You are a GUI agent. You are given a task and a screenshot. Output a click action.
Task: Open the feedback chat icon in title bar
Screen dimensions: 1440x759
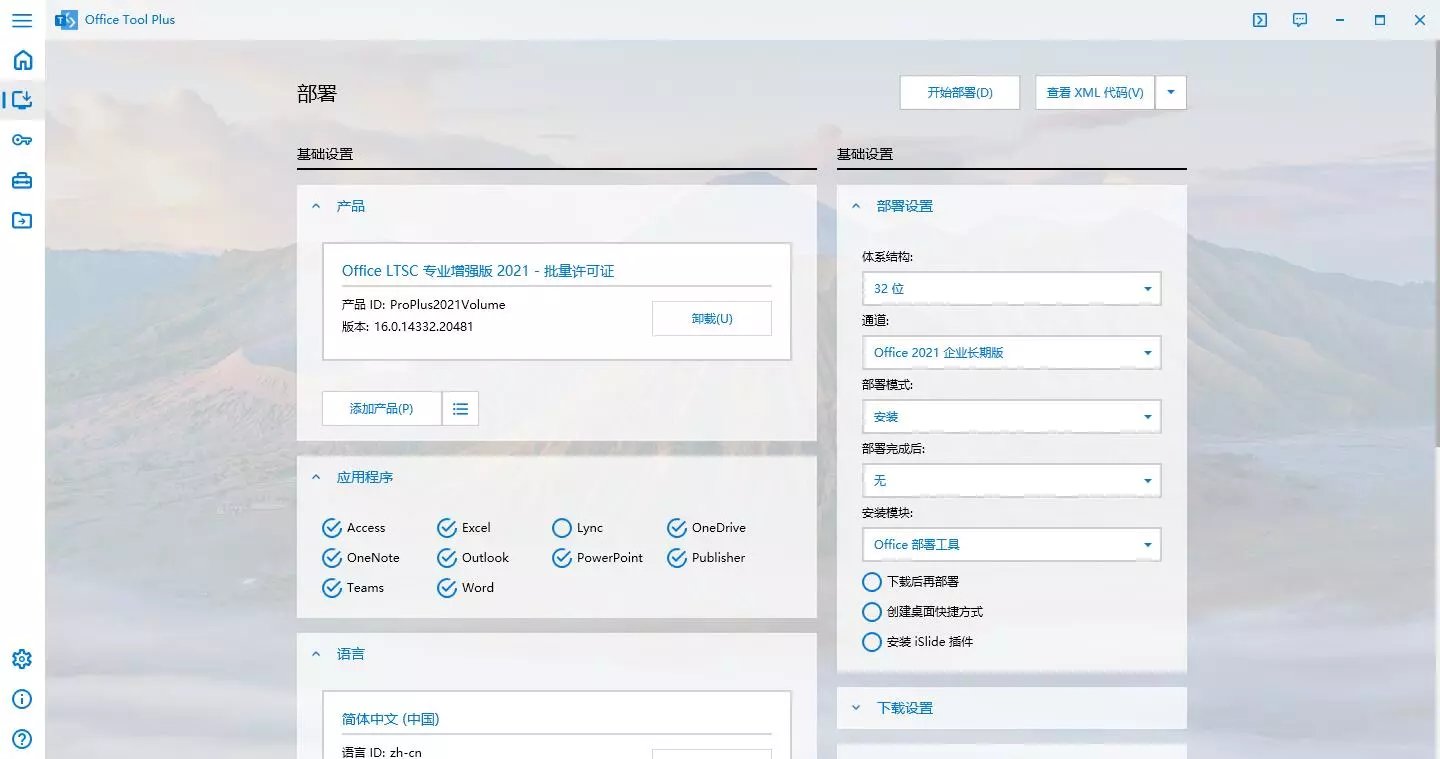point(1299,19)
